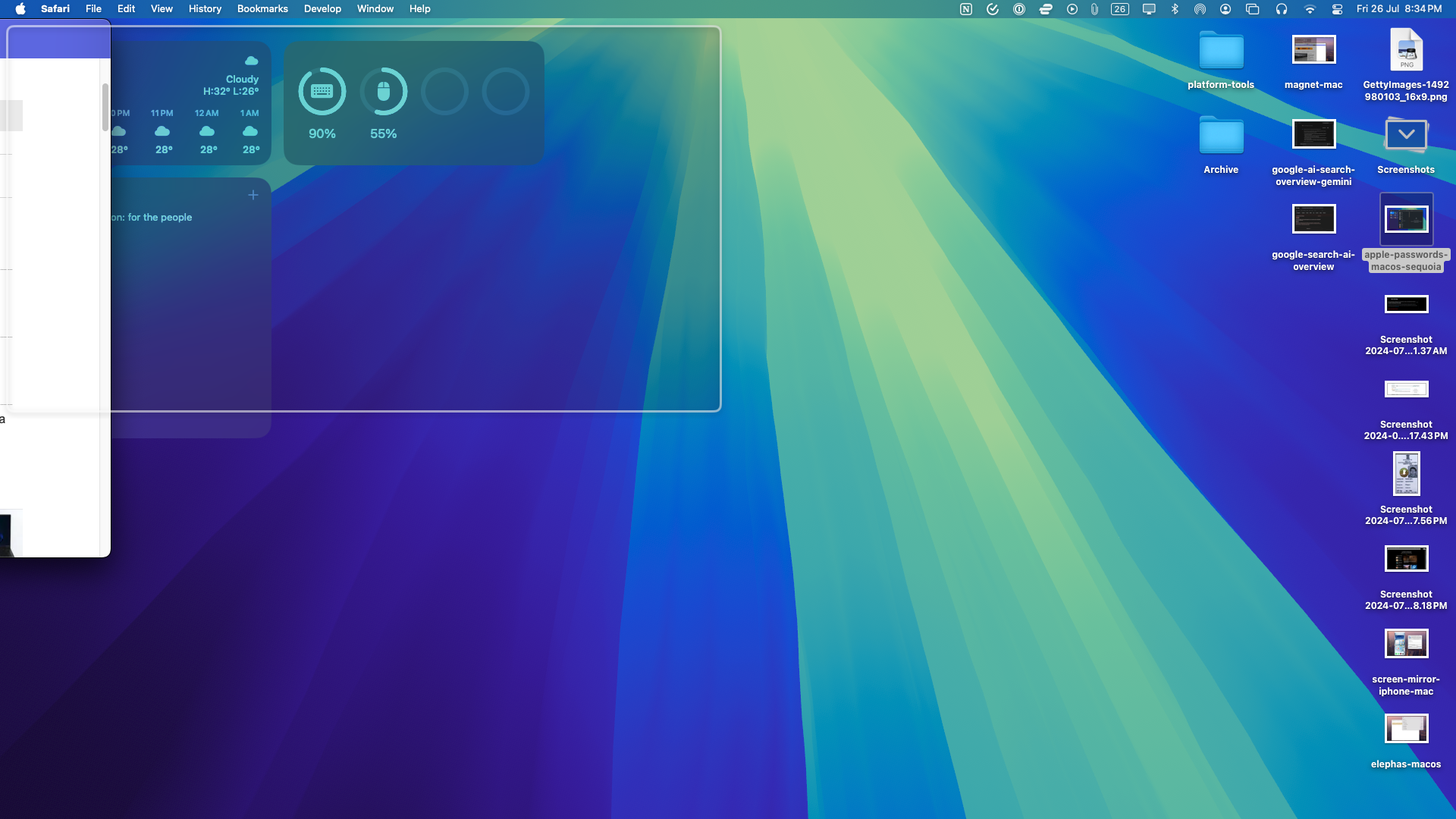Screen dimensions: 1456x819
Task: Open the 1Password menu bar icon
Action: pos(1019,9)
